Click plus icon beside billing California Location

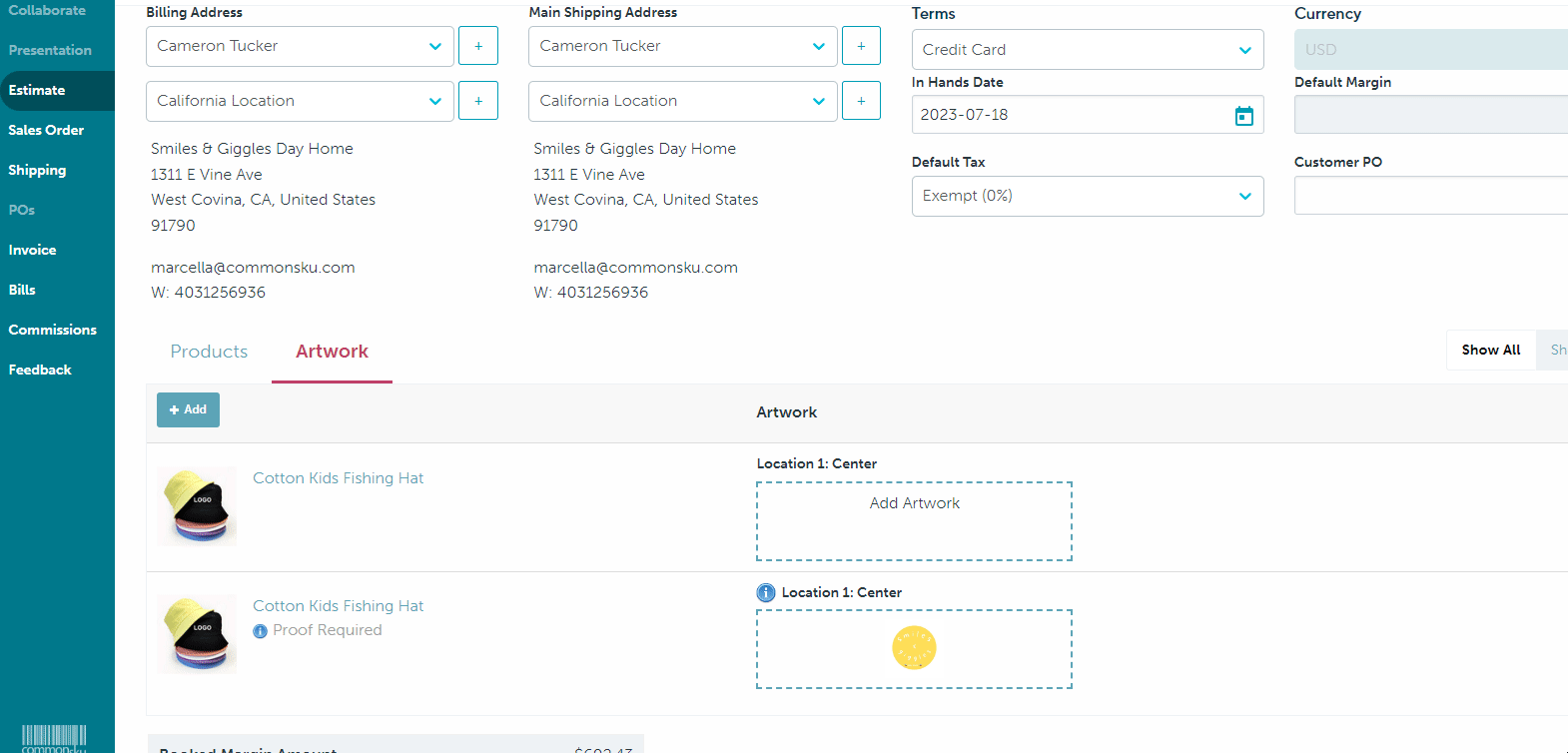pyautogui.click(x=478, y=101)
